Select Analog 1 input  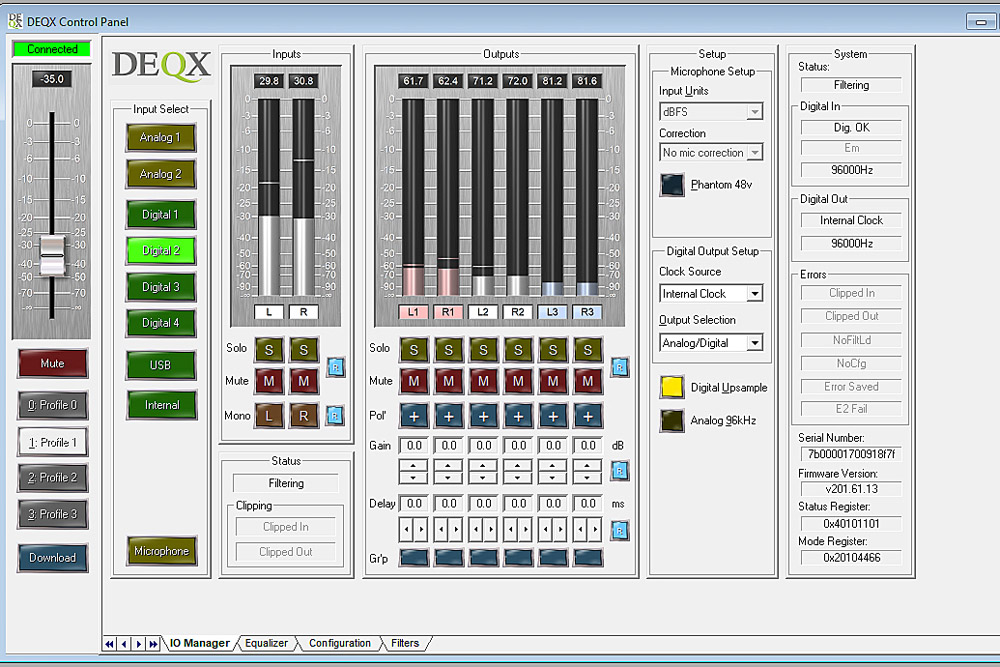coord(161,138)
